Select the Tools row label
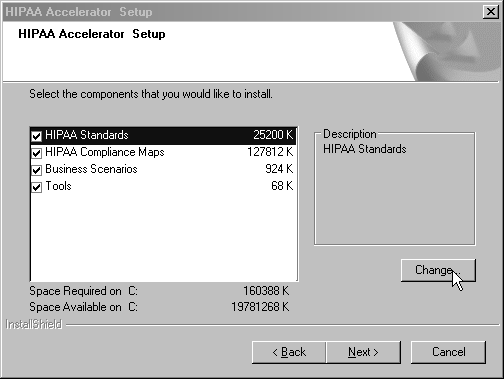 coord(58,186)
